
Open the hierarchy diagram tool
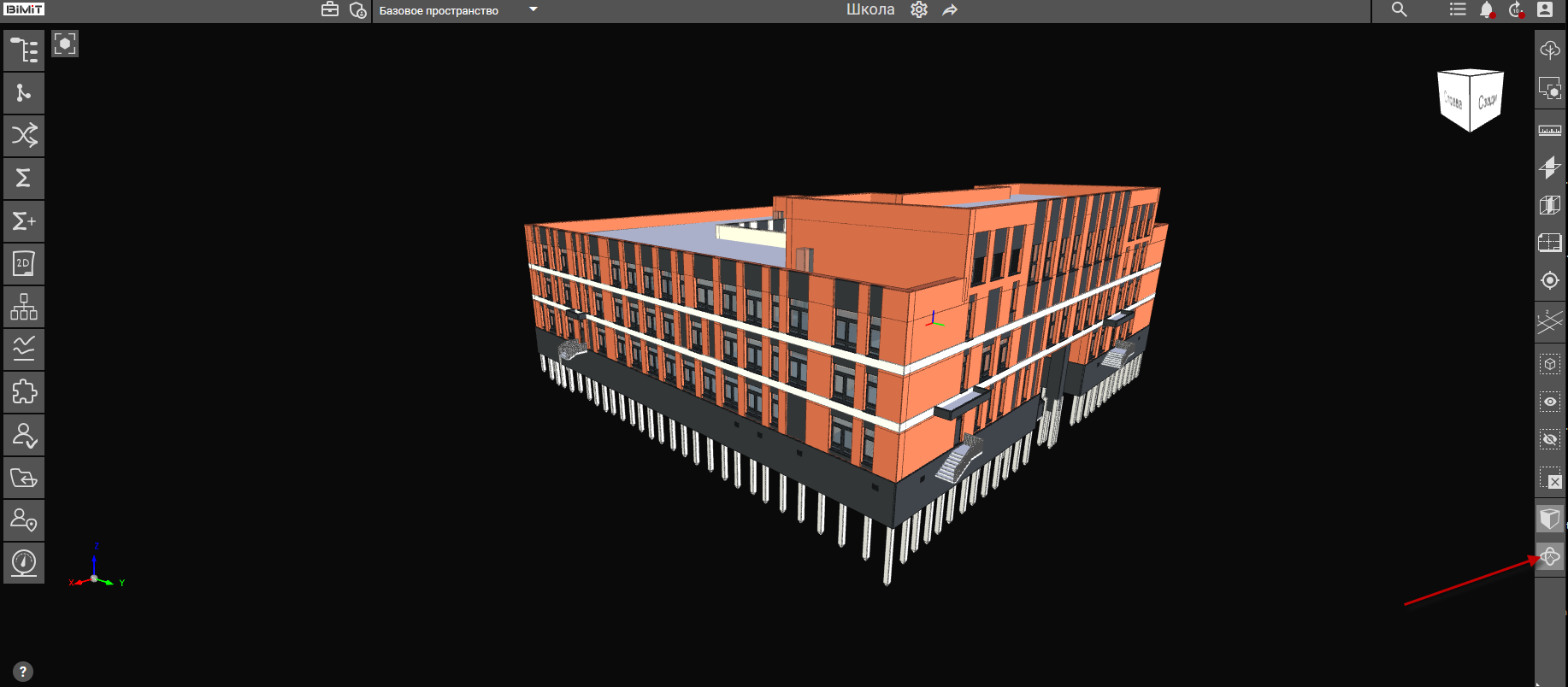pos(24,307)
